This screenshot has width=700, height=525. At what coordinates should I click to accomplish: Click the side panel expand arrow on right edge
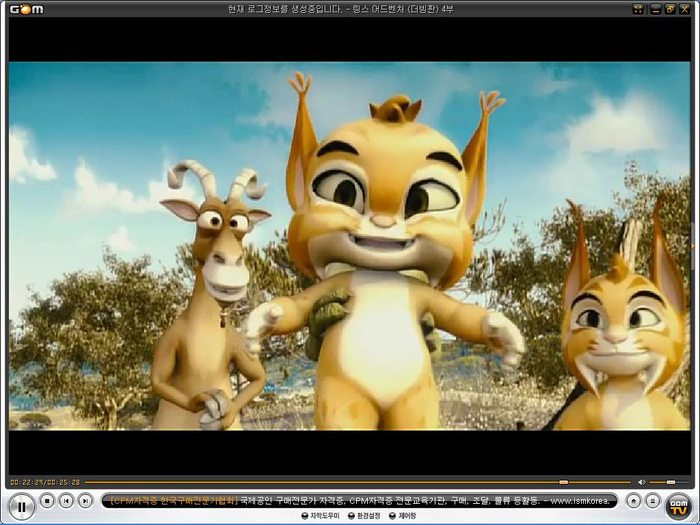(693, 246)
